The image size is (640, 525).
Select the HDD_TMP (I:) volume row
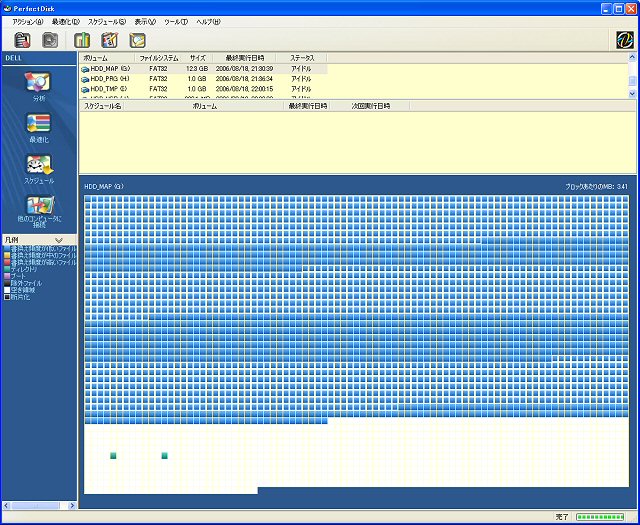click(203, 89)
